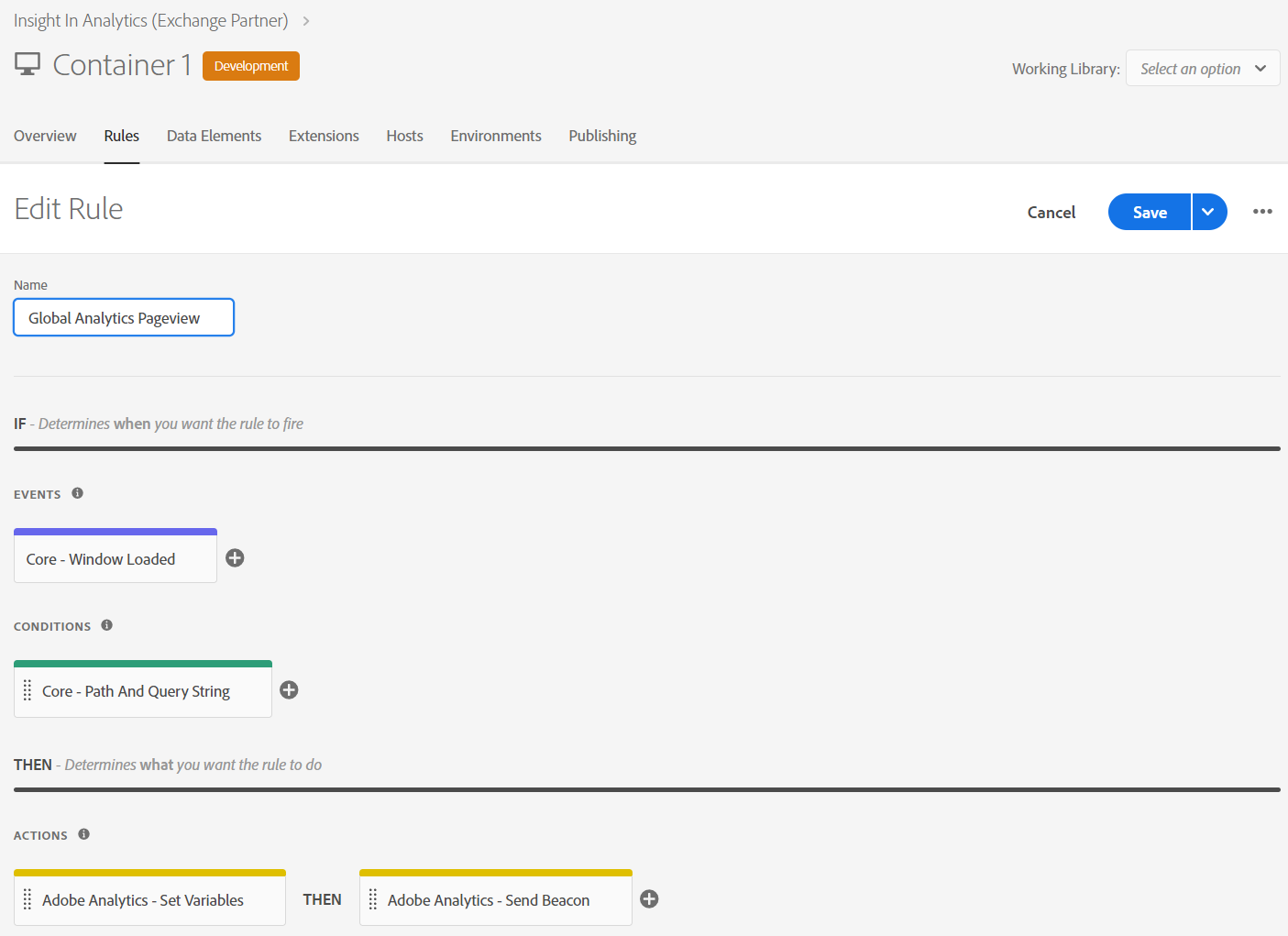Open the Environments tab

tap(496, 136)
